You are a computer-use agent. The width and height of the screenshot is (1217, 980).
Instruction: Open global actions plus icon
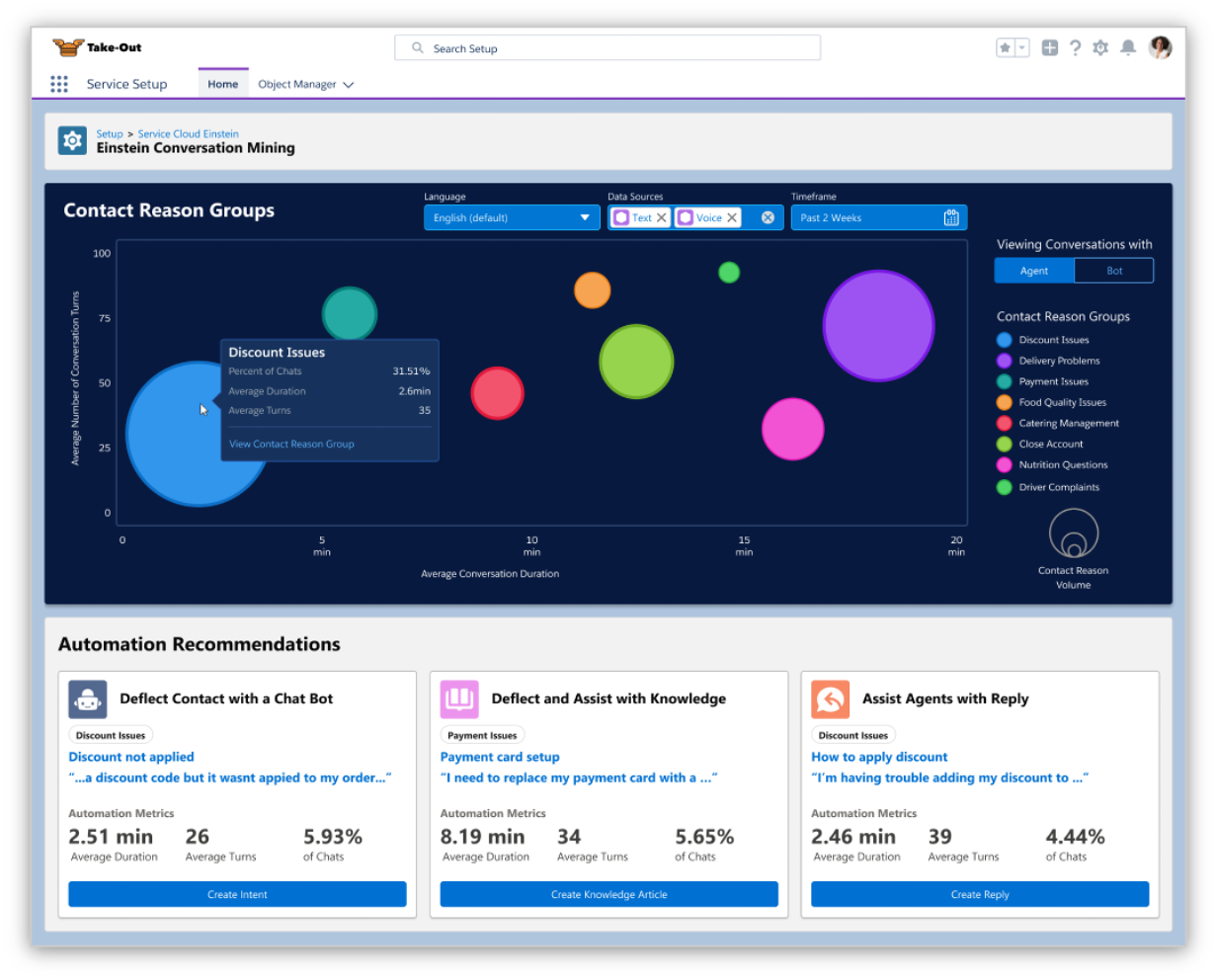1049,47
